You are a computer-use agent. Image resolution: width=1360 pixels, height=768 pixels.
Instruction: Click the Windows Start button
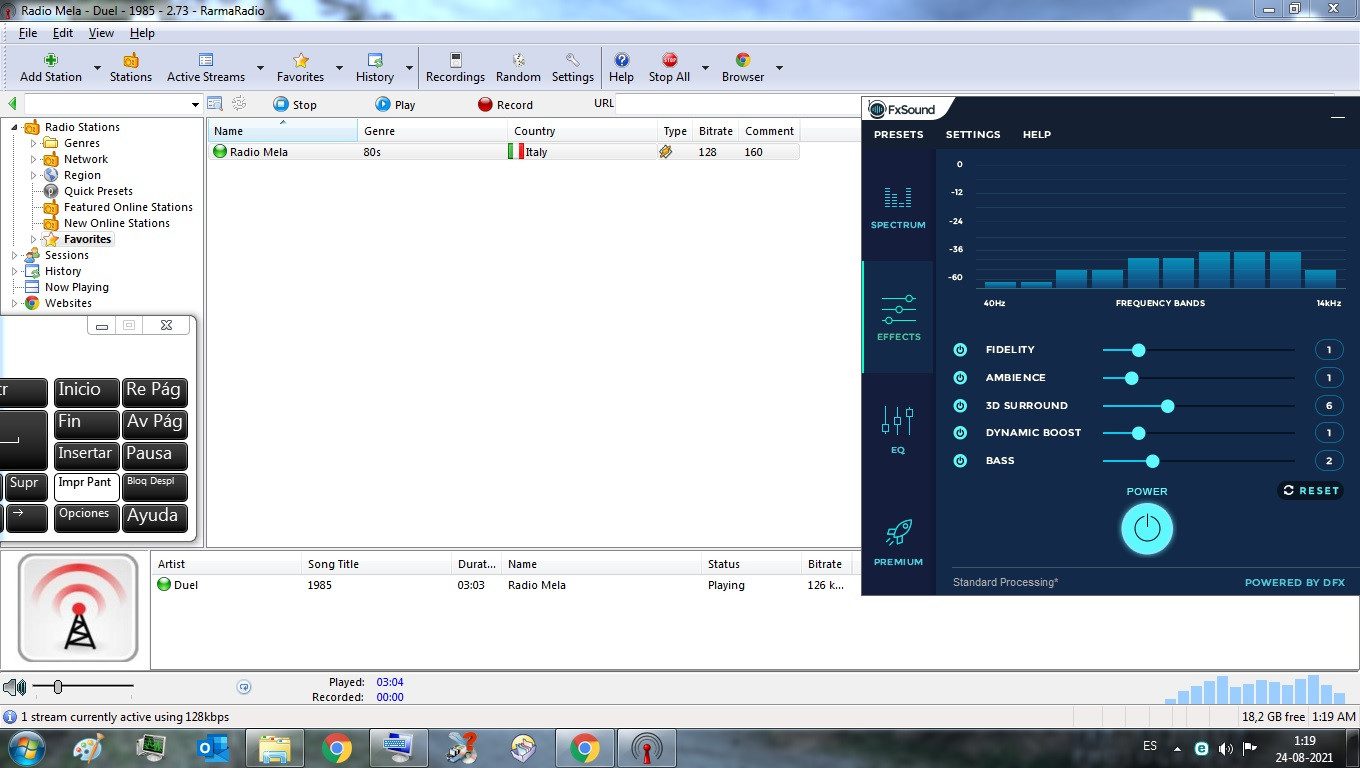coord(26,748)
